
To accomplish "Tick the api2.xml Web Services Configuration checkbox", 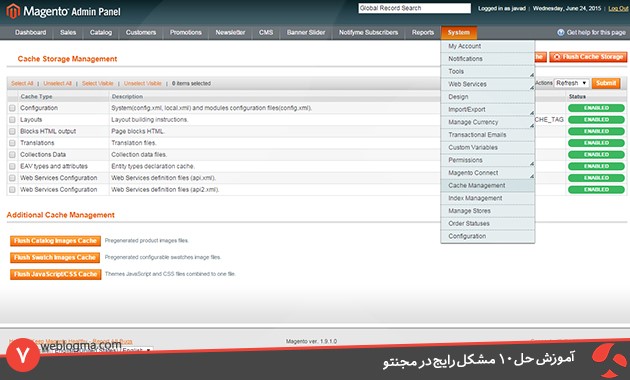I will pyautogui.click(x=12, y=190).
